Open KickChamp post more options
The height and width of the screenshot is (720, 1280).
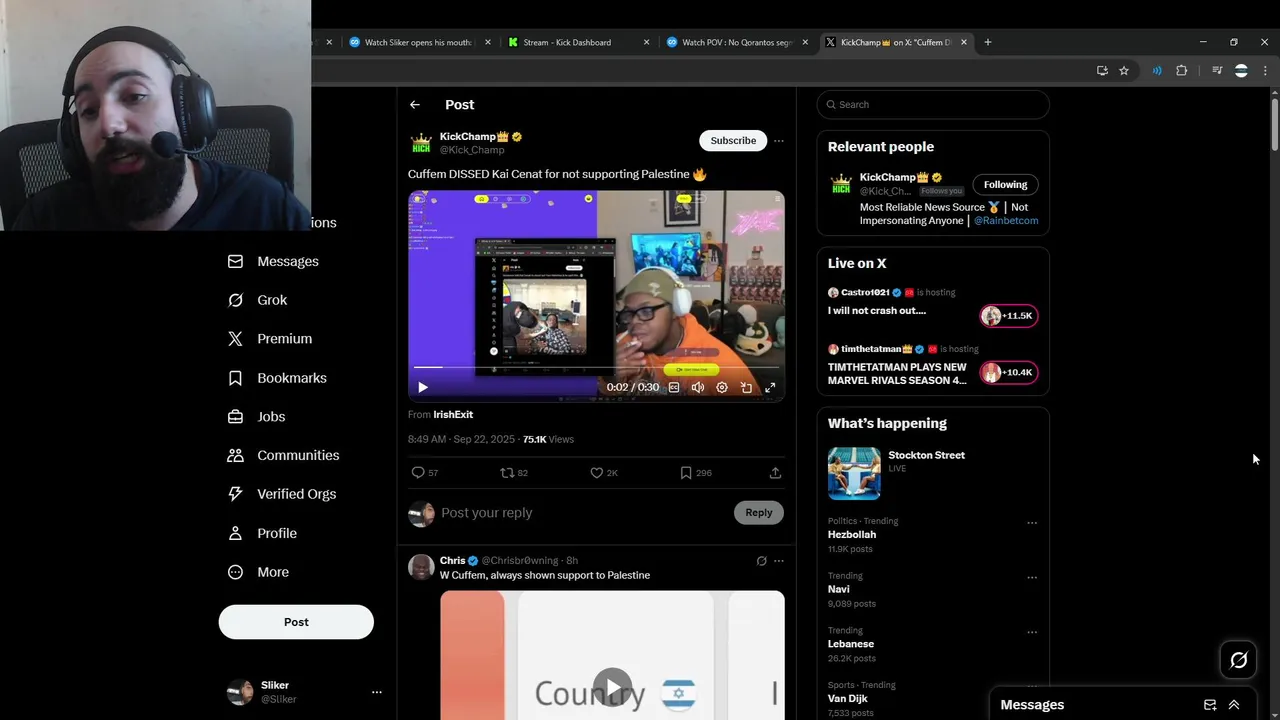coord(779,141)
